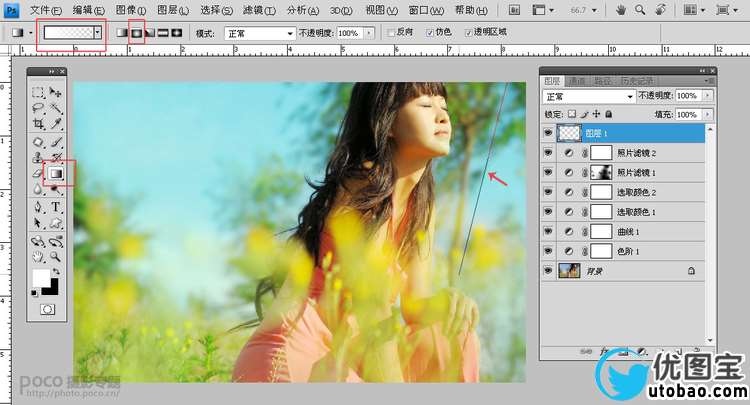Select the Eraser tool

pyautogui.click(x=38, y=174)
